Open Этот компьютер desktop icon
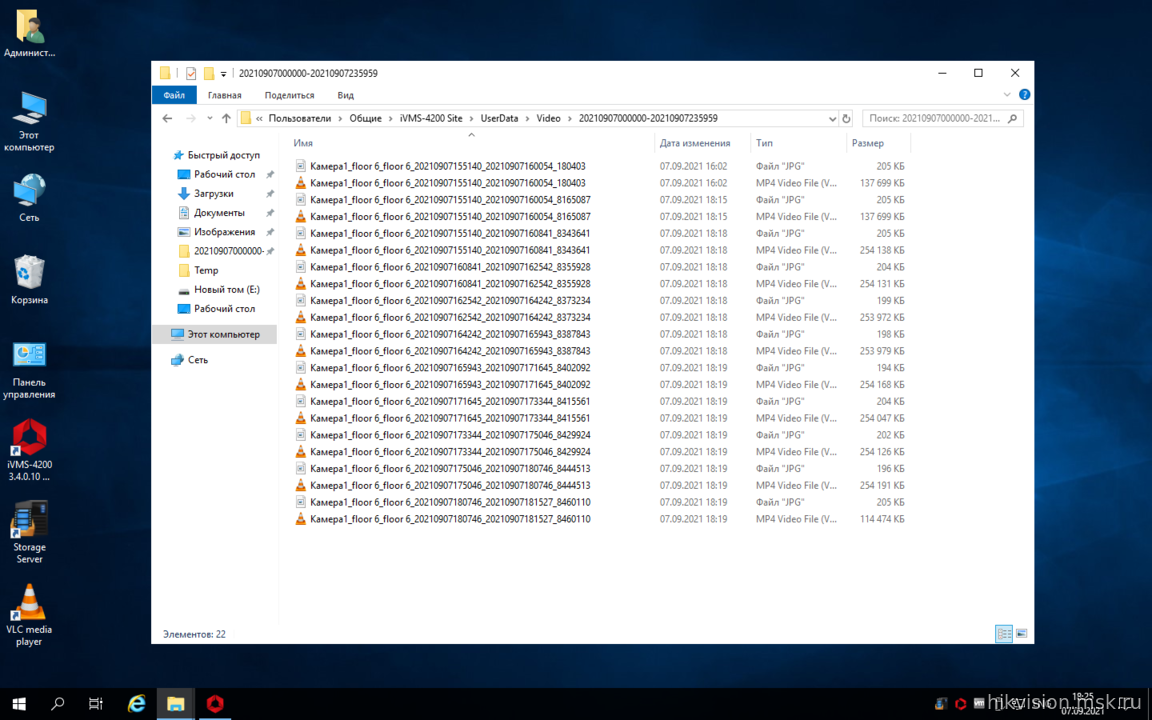Viewport: 1152px width, 720px height. pyautogui.click(x=29, y=122)
